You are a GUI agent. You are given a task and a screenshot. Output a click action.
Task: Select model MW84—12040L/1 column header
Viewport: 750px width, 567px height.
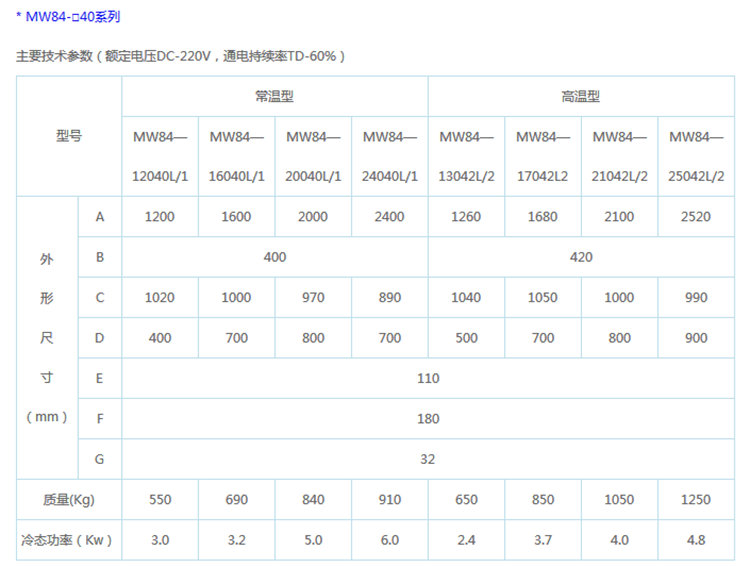coord(160,156)
